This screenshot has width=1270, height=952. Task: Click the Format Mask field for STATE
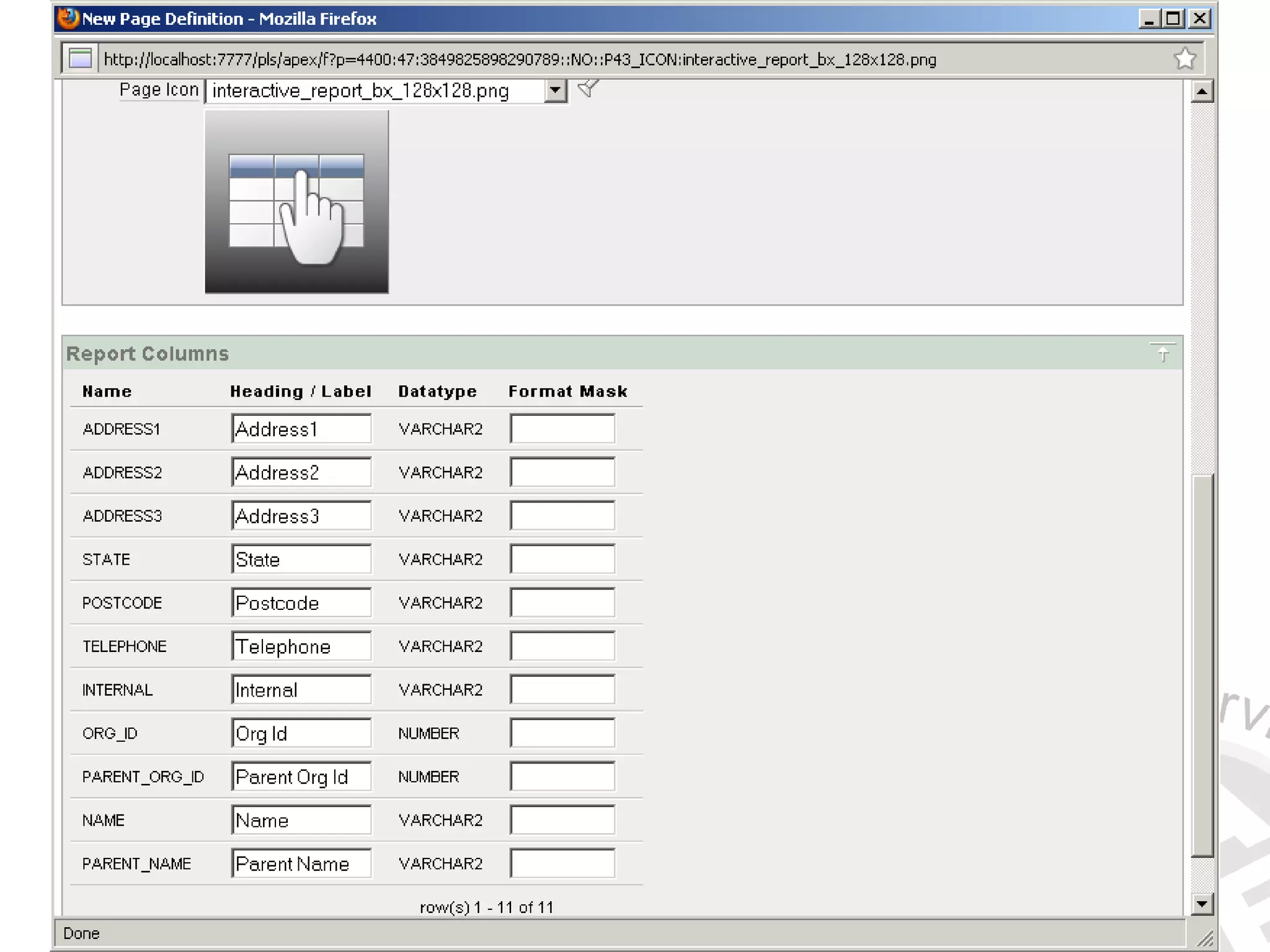point(562,559)
